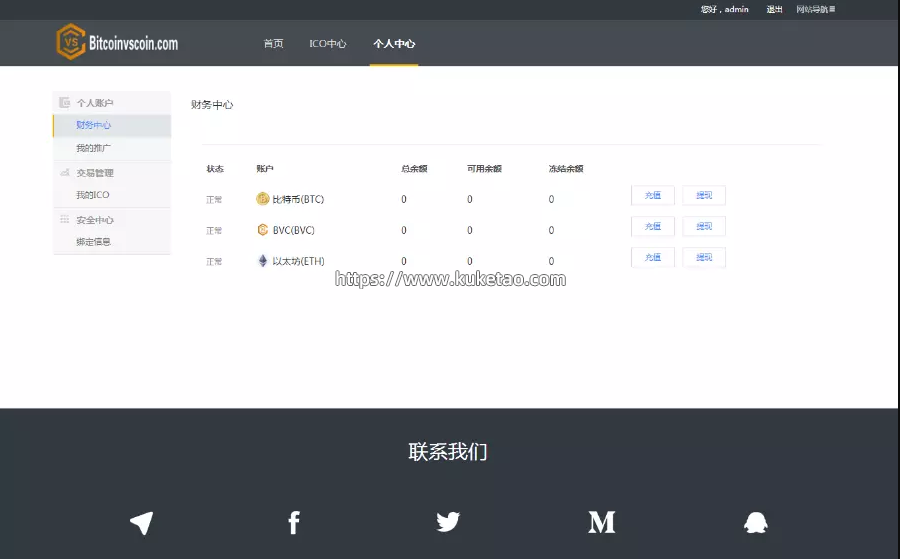Select the 个人中心 tab
This screenshot has width=900, height=559.
[x=394, y=44]
